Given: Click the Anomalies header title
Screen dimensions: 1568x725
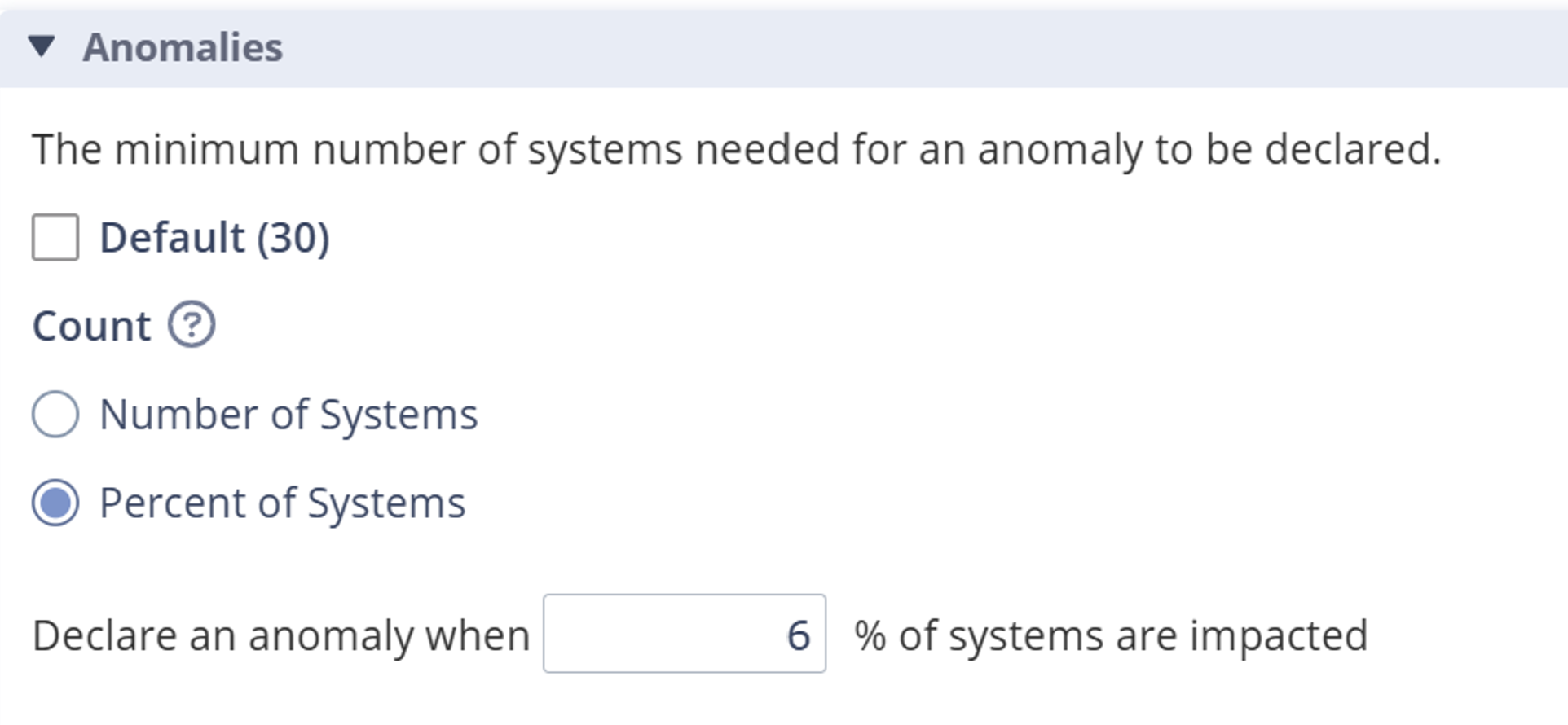Looking at the screenshot, I should click(x=183, y=47).
